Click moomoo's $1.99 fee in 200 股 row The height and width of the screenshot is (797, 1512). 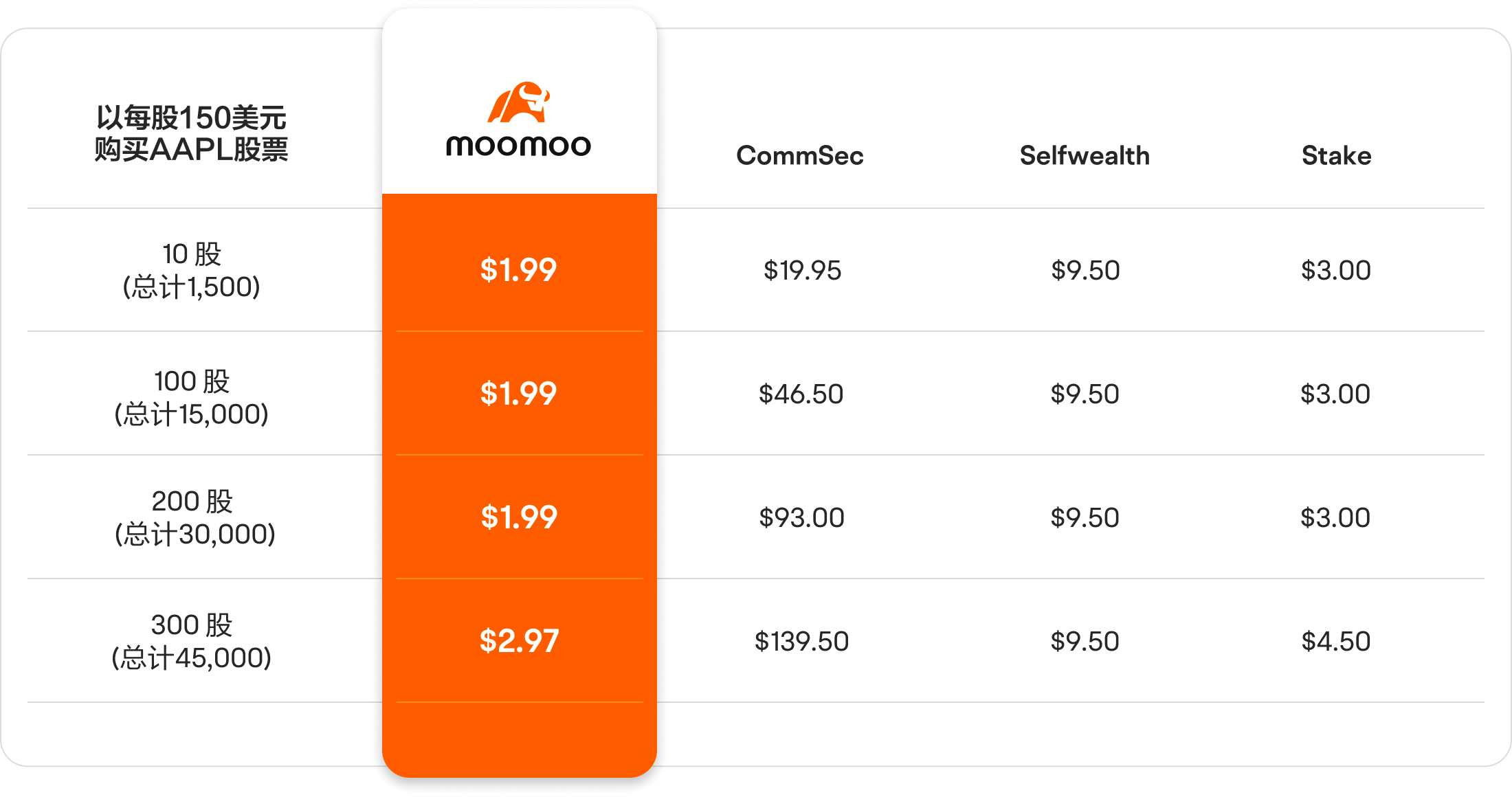(x=519, y=517)
